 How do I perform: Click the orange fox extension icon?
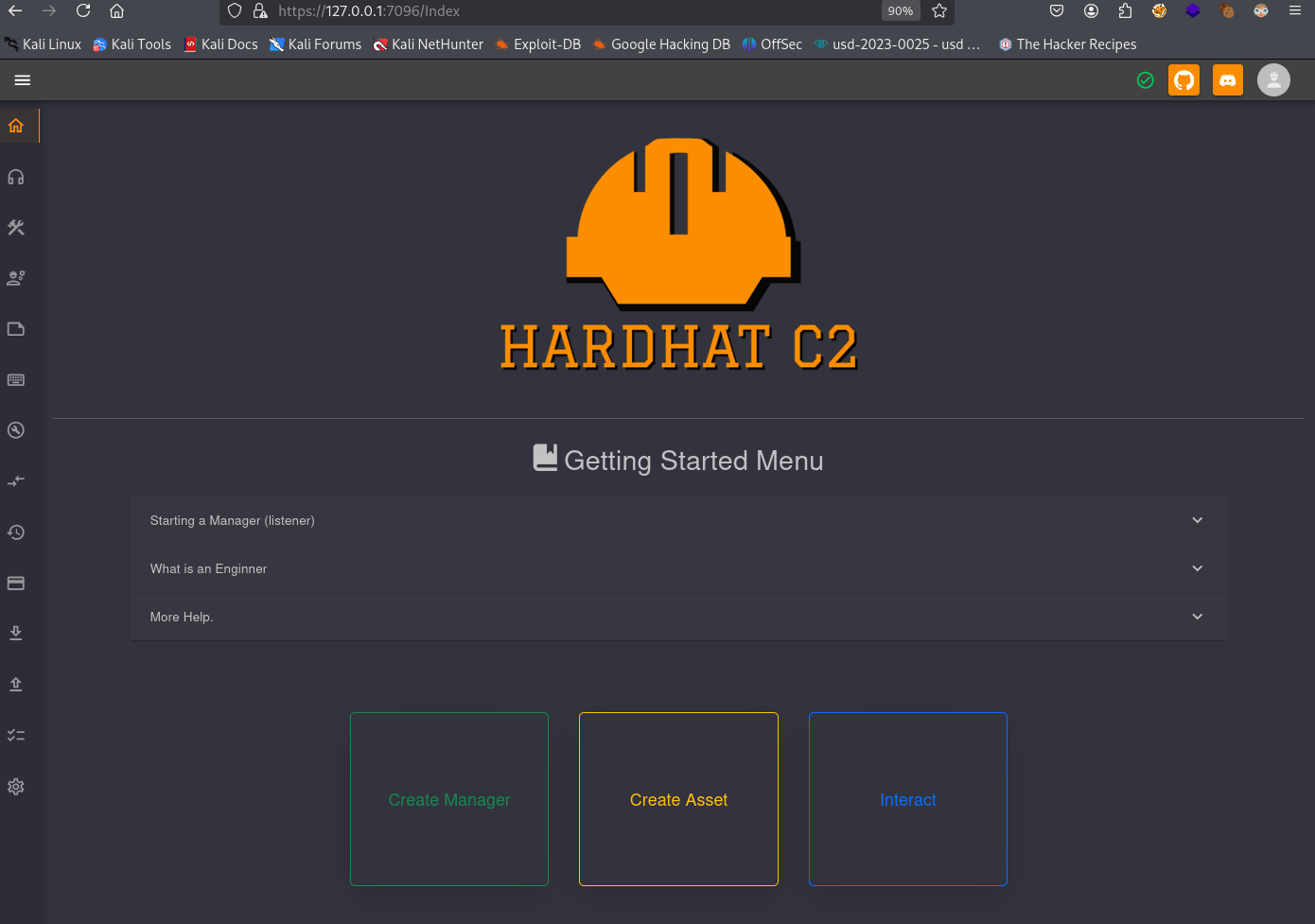(1160, 11)
